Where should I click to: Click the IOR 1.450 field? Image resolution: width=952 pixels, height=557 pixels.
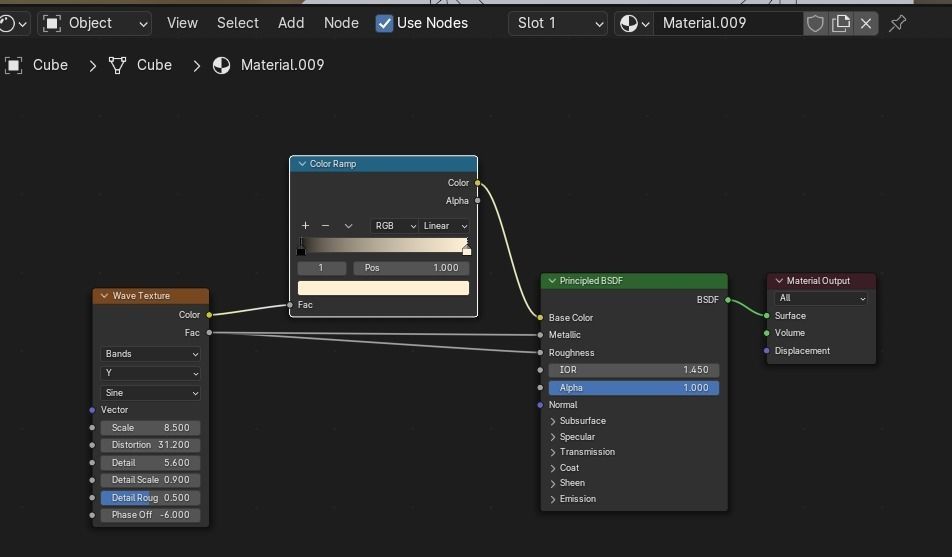pyautogui.click(x=634, y=370)
